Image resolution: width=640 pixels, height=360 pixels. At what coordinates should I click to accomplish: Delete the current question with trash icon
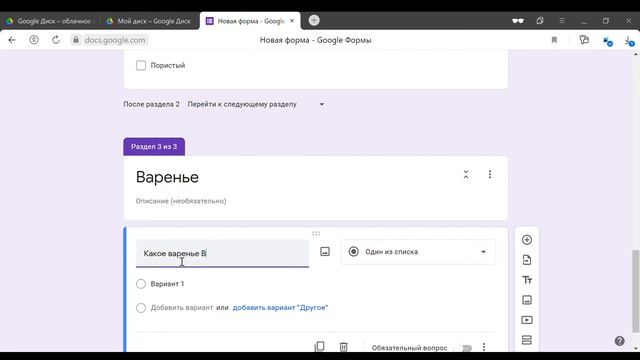coord(343,347)
